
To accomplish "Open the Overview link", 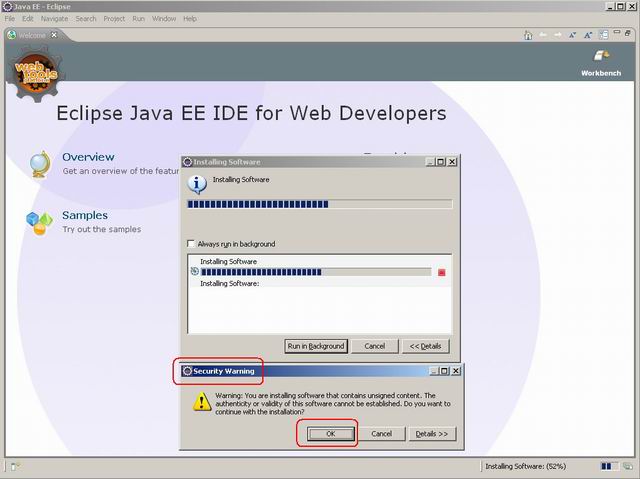I will pyautogui.click(x=88, y=157).
